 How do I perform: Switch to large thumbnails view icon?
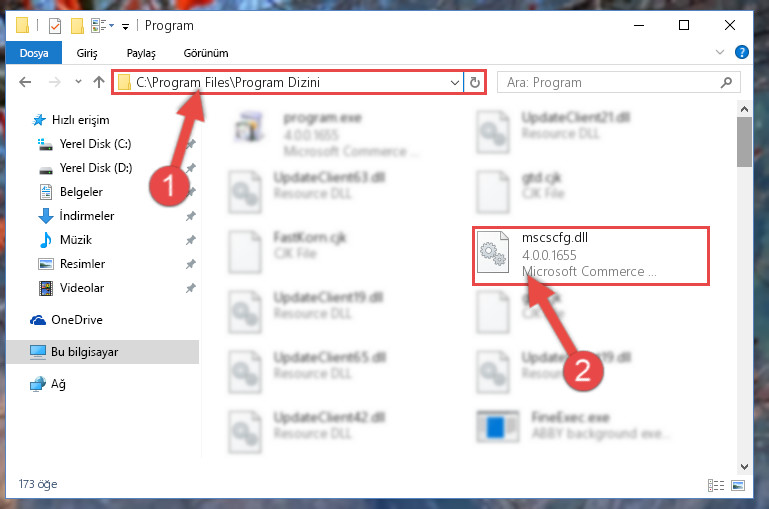point(738,485)
